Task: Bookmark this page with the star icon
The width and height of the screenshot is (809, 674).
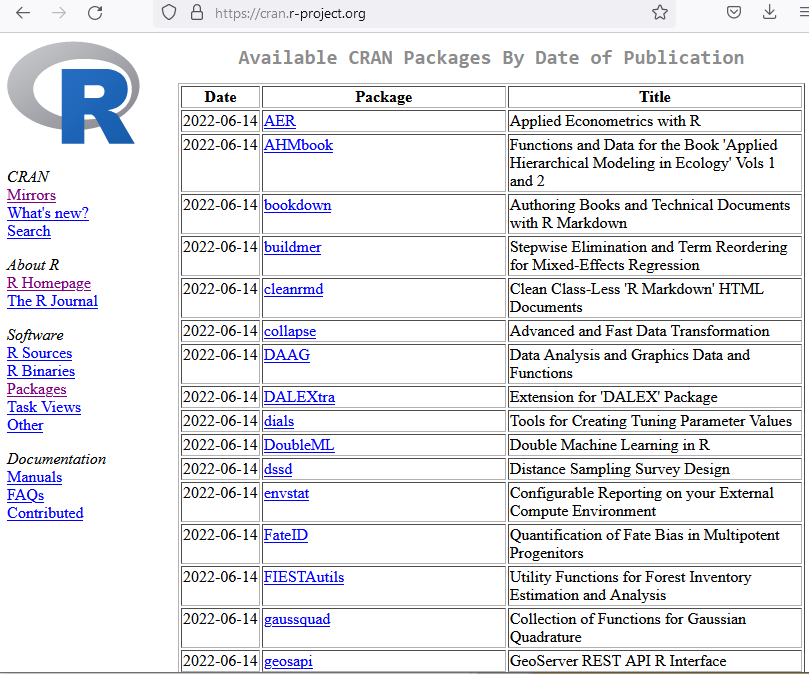Action: [660, 13]
